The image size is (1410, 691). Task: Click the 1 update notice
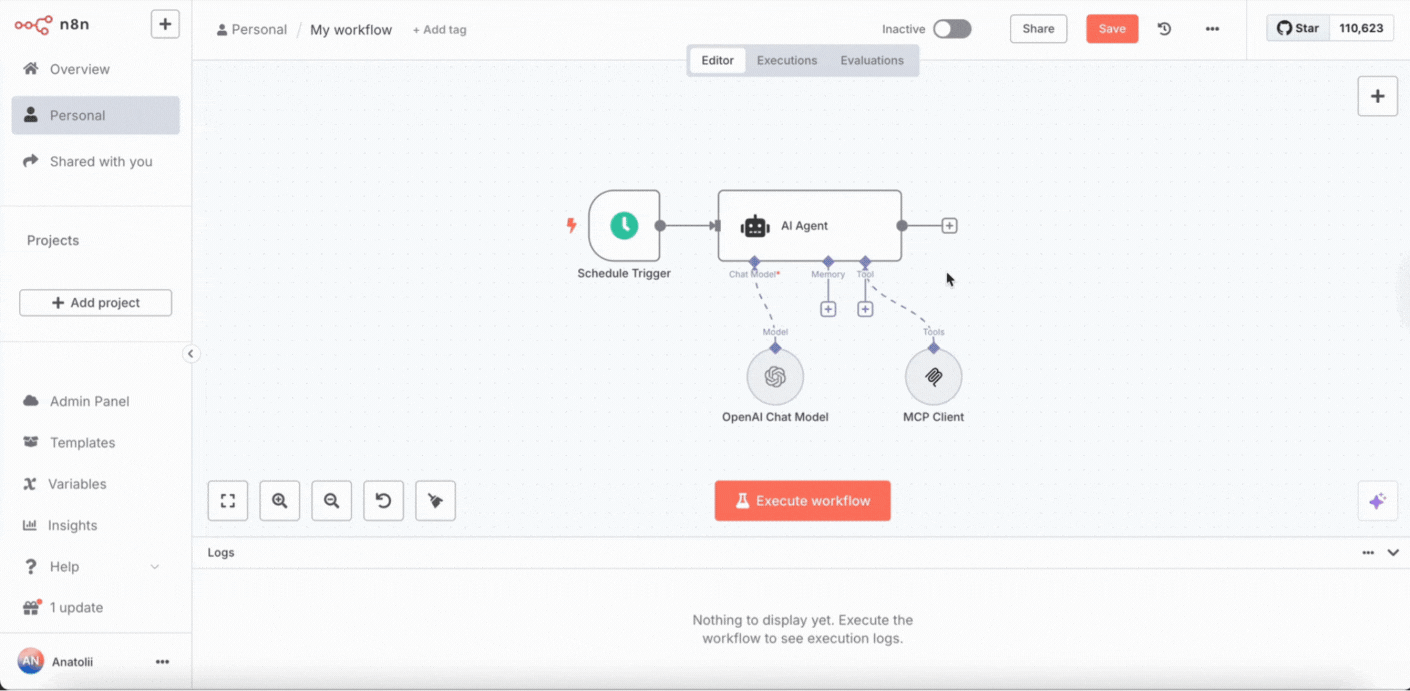95,607
